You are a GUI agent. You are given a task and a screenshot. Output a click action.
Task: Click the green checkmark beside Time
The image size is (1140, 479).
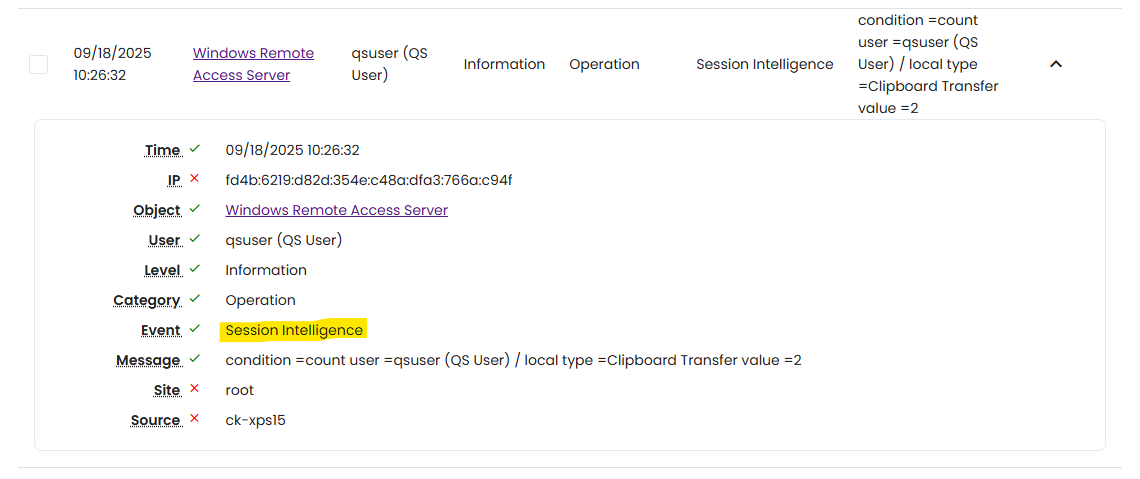point(195,149)
